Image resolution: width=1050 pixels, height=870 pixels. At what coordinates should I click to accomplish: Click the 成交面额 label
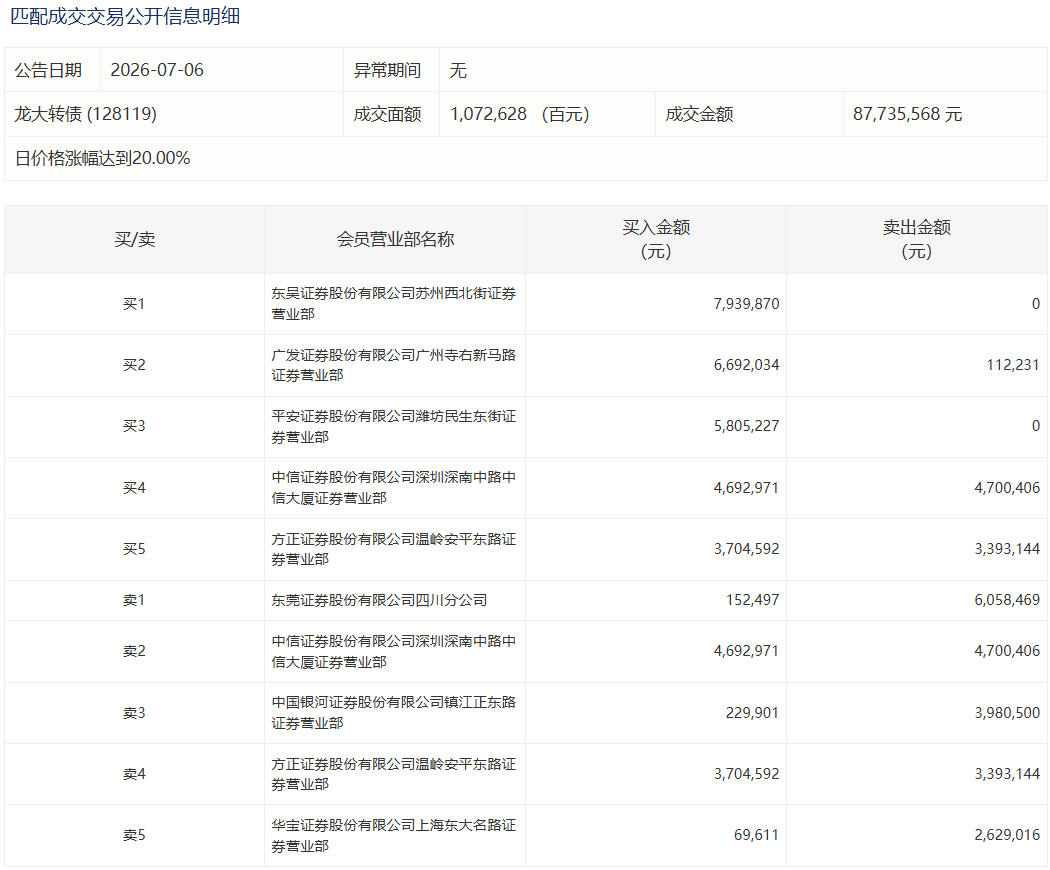pyautogui.click(x=387, y=114)
